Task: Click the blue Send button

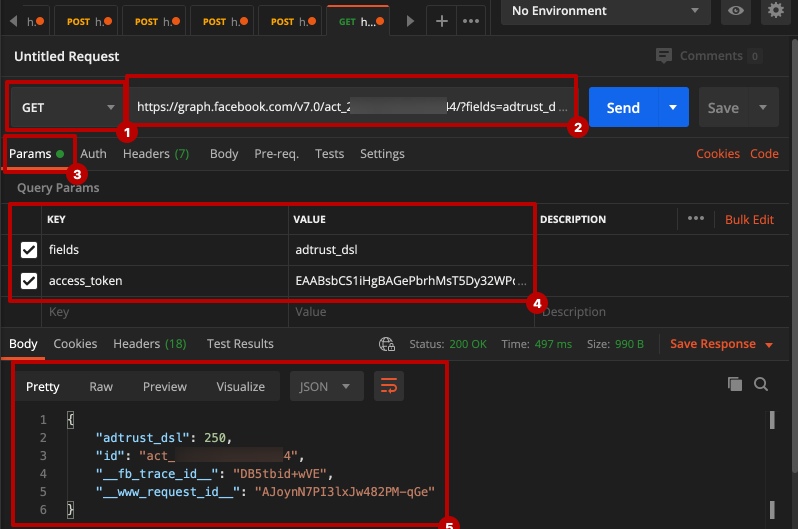Action: point(623,107)
